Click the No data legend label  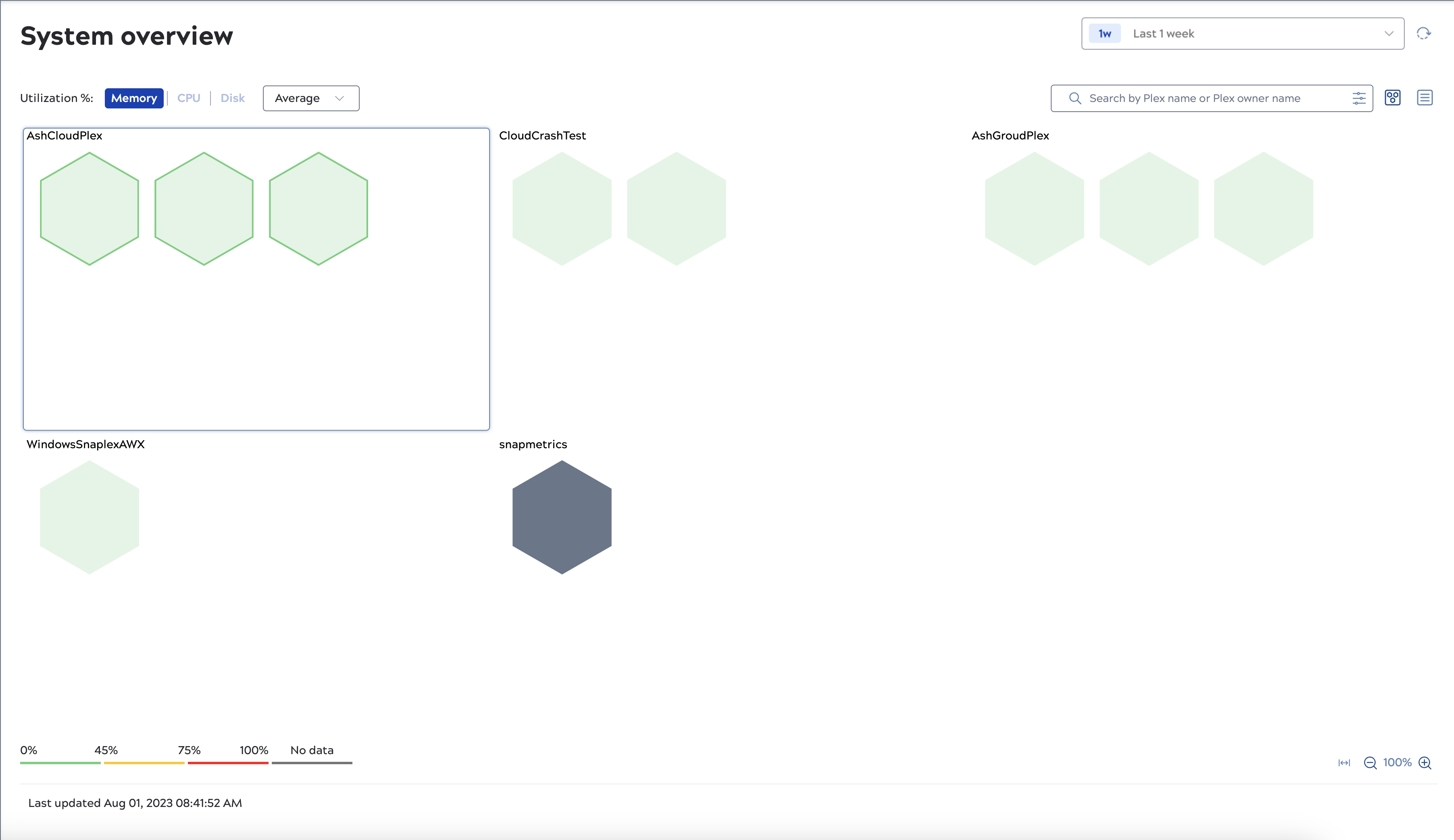tap(312, 750)
